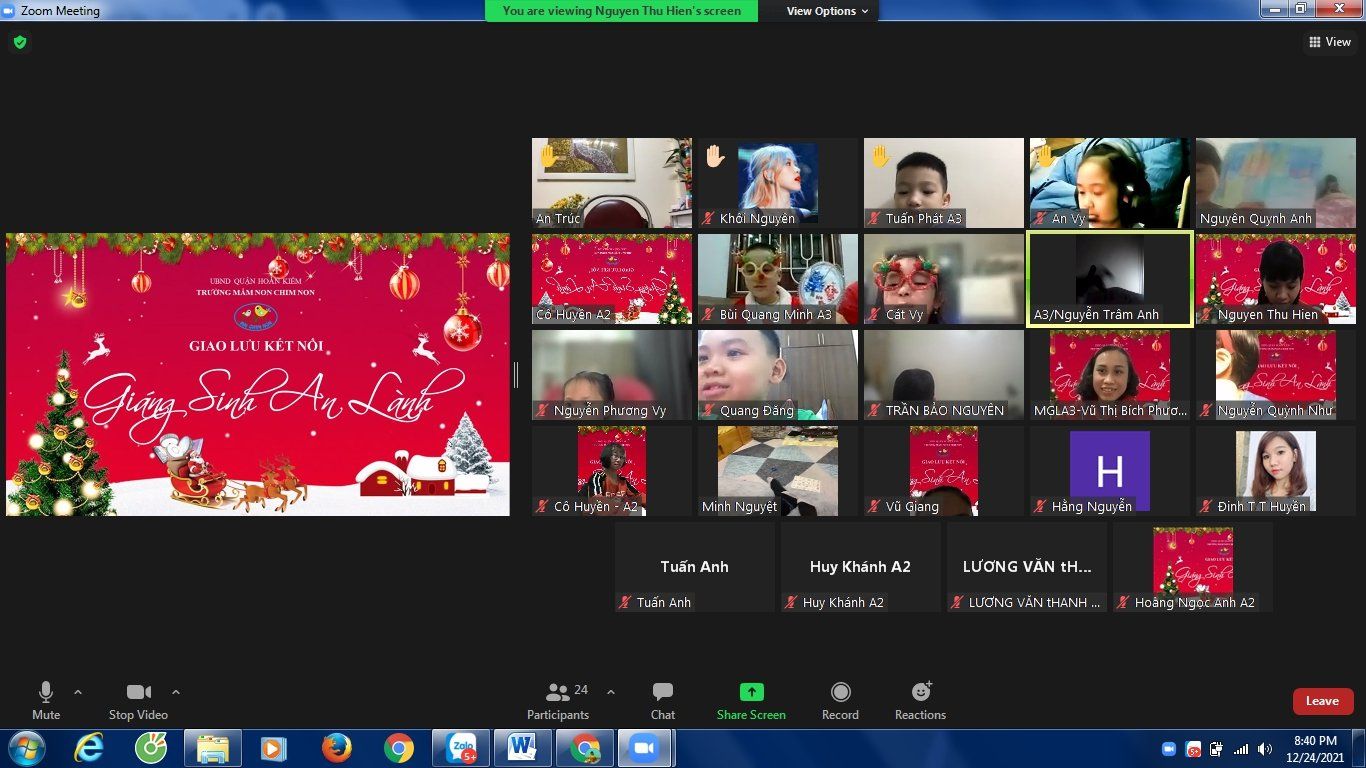The height and width of the screenshot is (768, 1366).
Task: Expand the arrow next to Participants
Action: (x=611, y=692)
